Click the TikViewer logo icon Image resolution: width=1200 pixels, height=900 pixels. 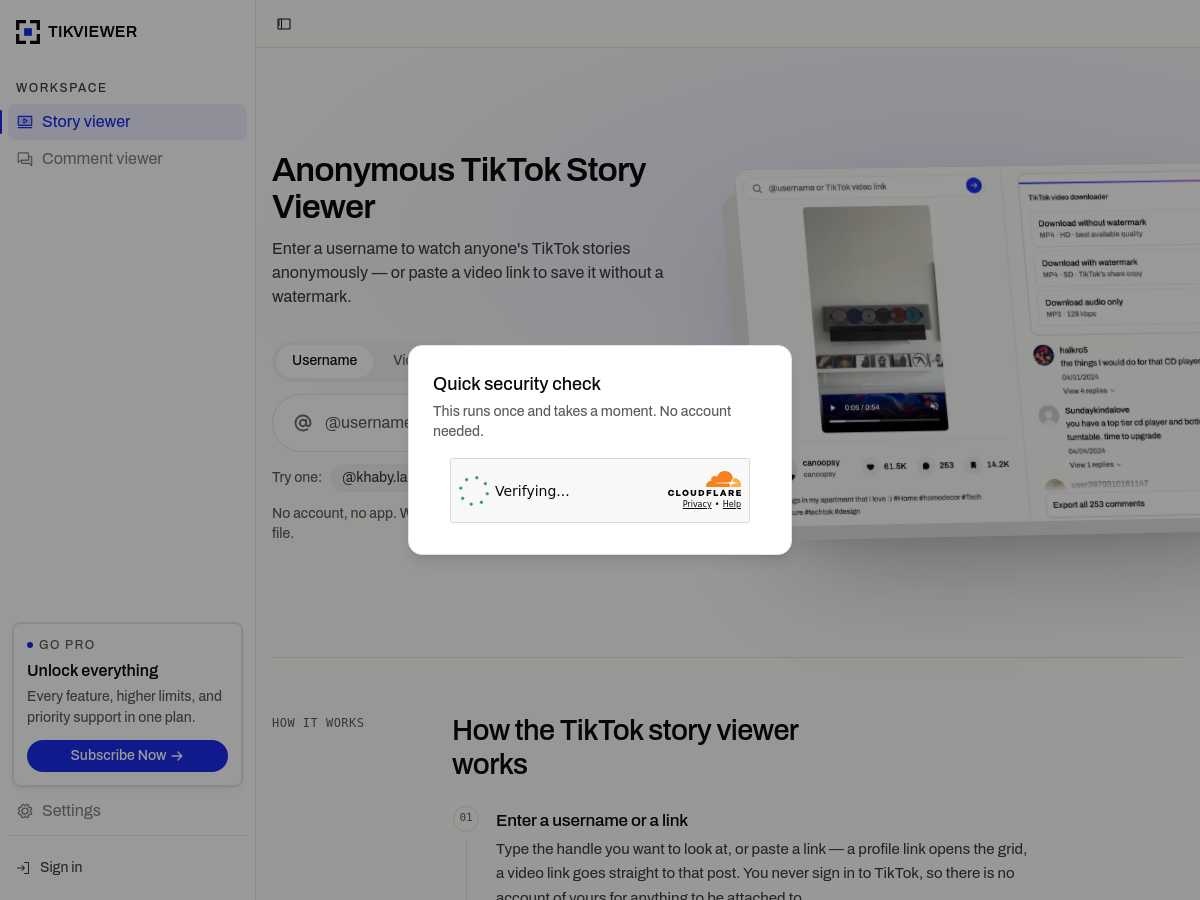pos(28,32)
